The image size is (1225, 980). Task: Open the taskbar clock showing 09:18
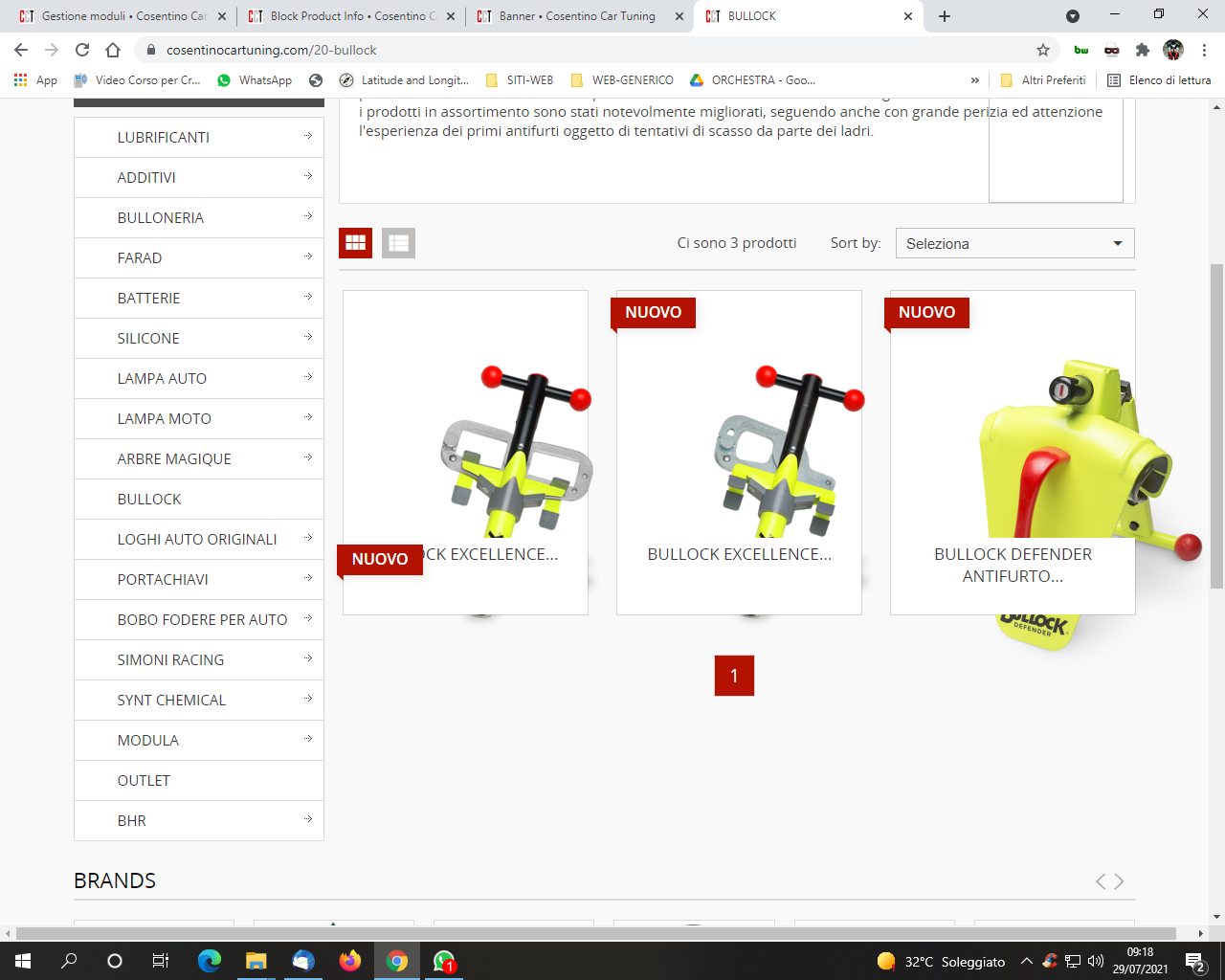click(1140, 961)
